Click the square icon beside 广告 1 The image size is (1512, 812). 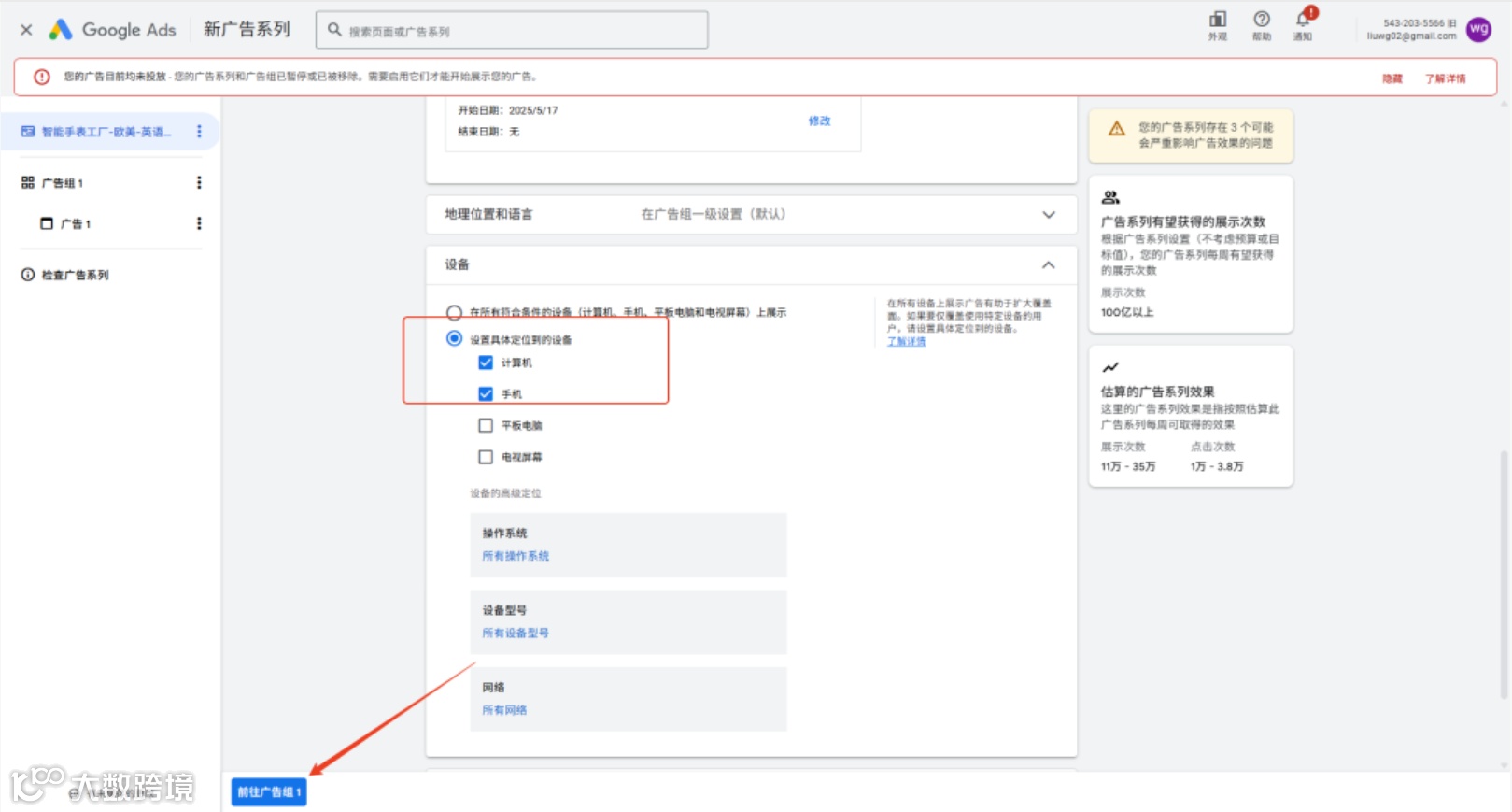point(47,223)
